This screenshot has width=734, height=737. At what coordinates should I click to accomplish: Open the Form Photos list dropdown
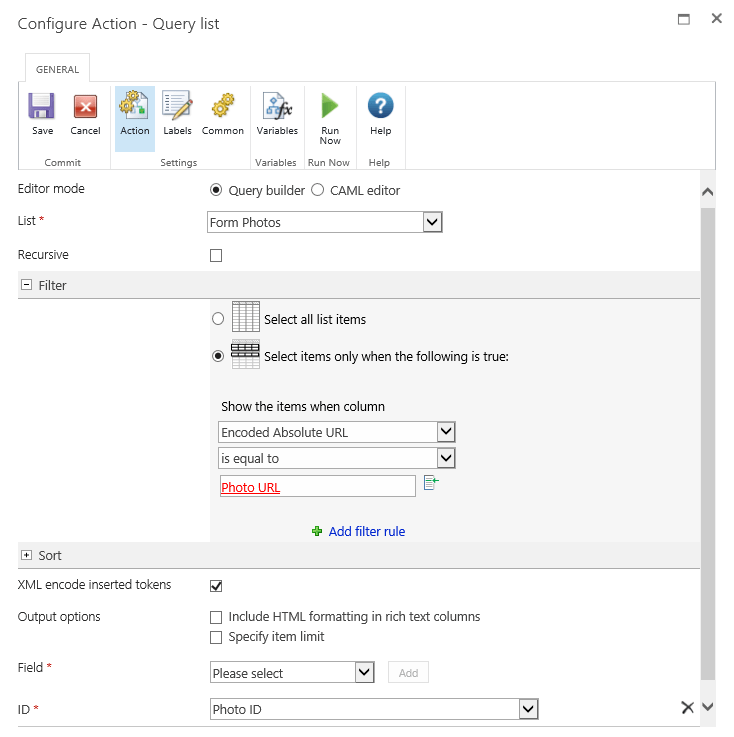point(325,222)
